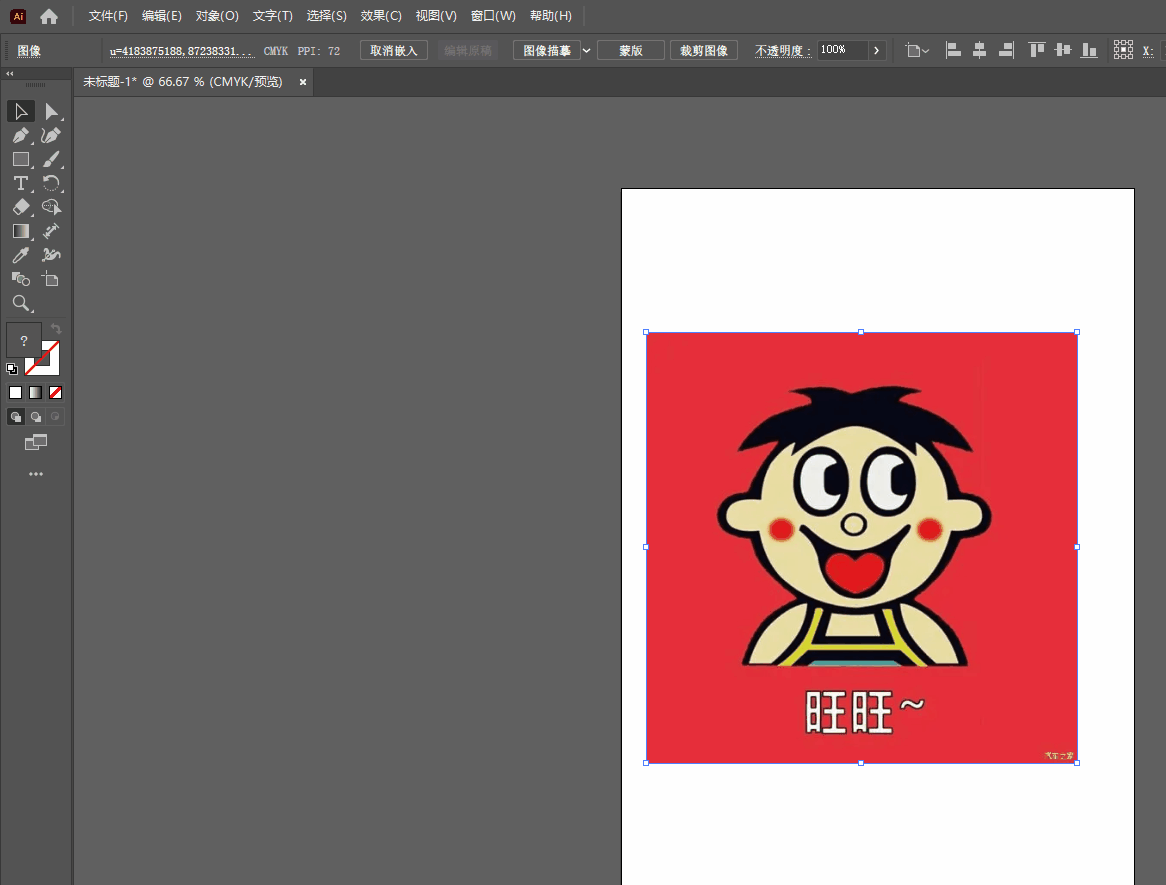Expand Image Trace presets dropdown arrow

pyautogui.click(x=586, y=51)
